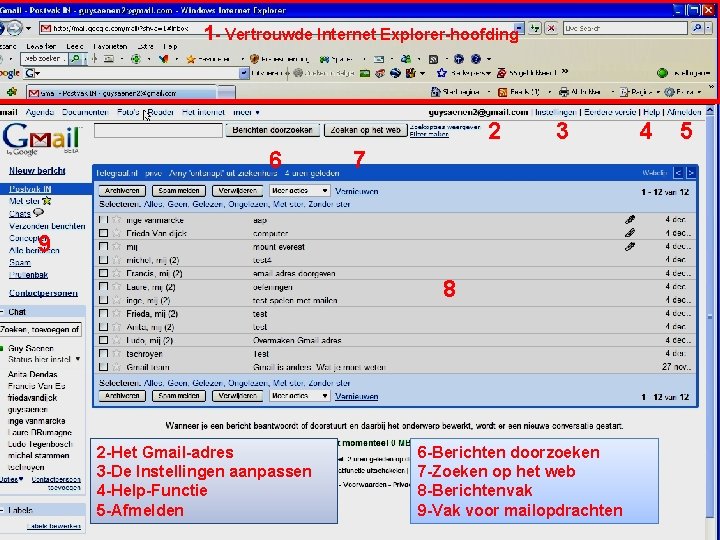
Task: Check the box next to Laure, mij (2)
Action: [x=104, y=287]
